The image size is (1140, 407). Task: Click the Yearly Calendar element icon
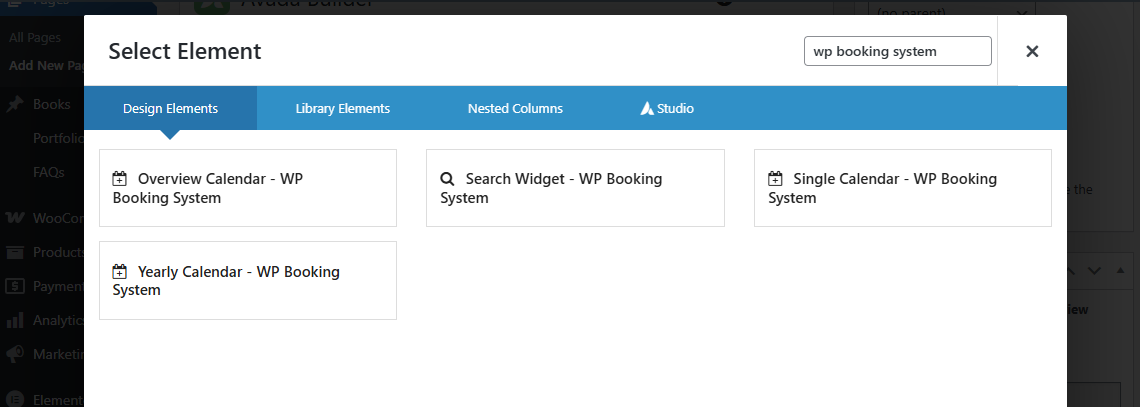pos(120,271)
